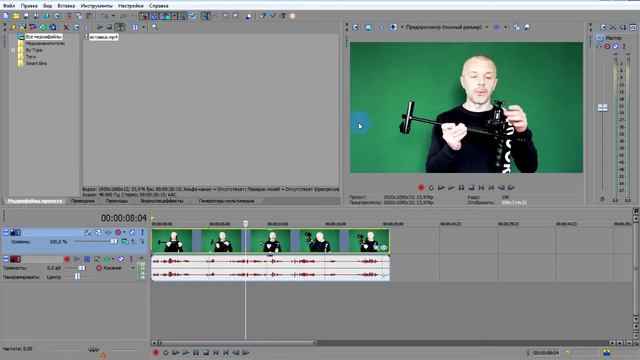This screenshot has height=360, width=640.
Task: Open the media search magnifier icon
Action: [155, 27]
